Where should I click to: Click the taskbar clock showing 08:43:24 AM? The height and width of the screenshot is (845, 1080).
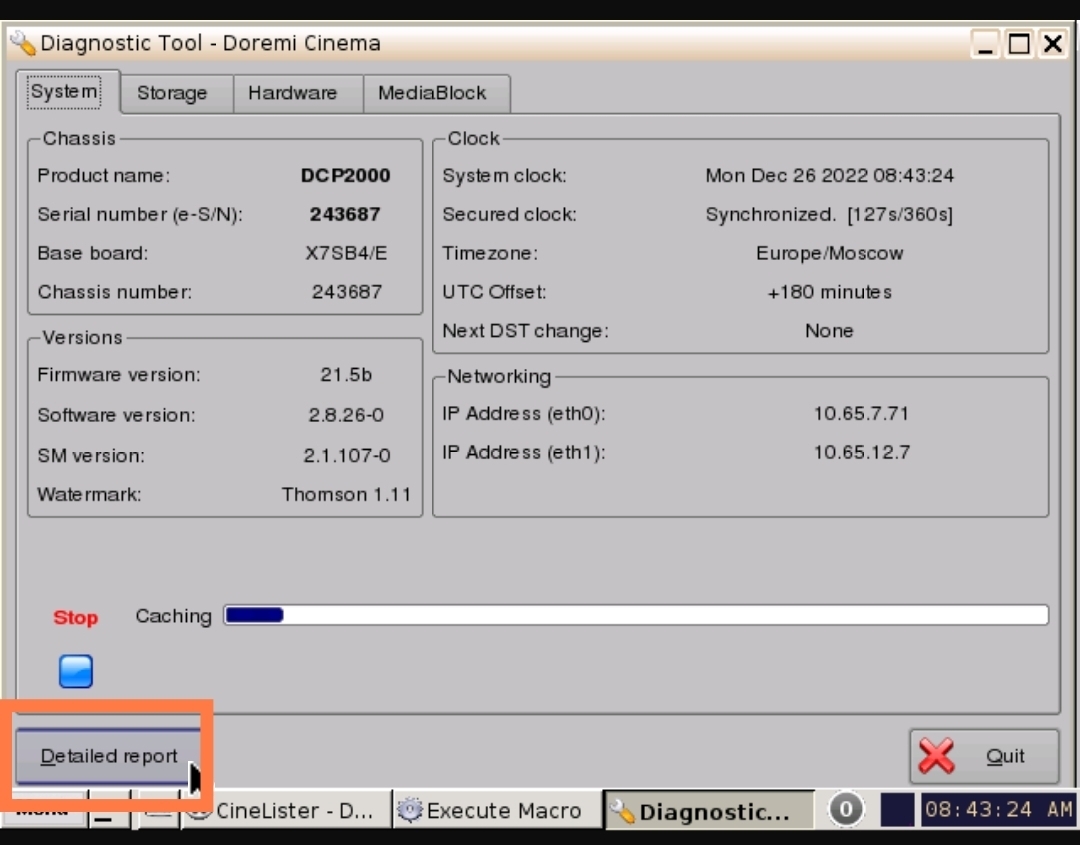[997, 809]
